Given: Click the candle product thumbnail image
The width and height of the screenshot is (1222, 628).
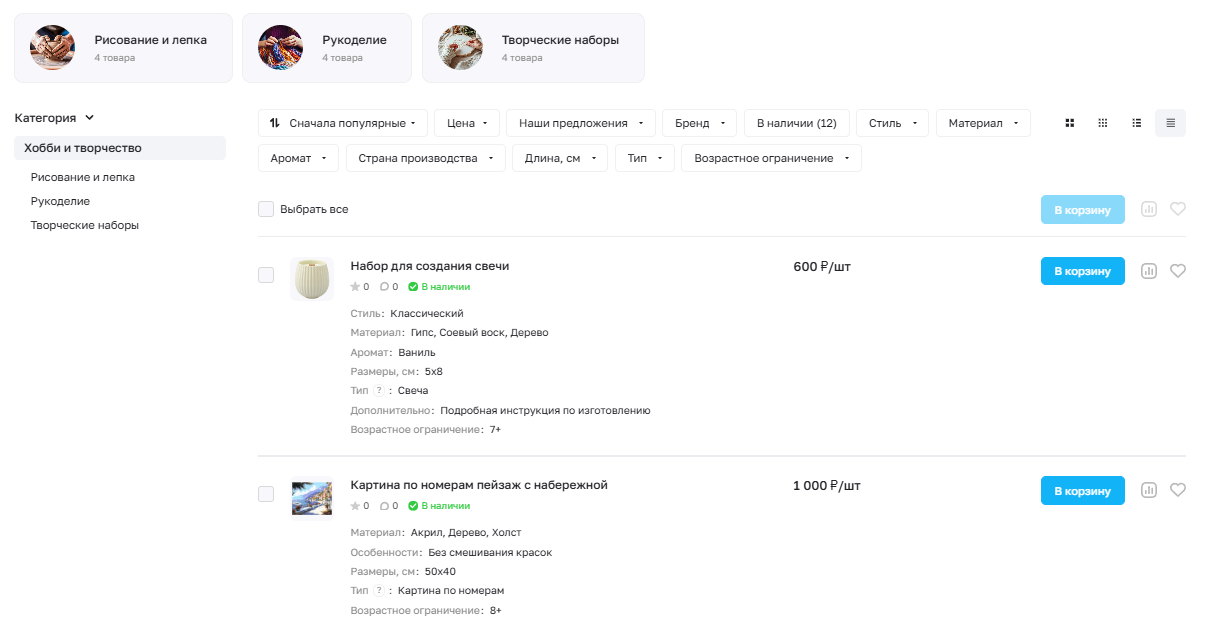Looking at the screenshot, I should click(x=312, y=279).
